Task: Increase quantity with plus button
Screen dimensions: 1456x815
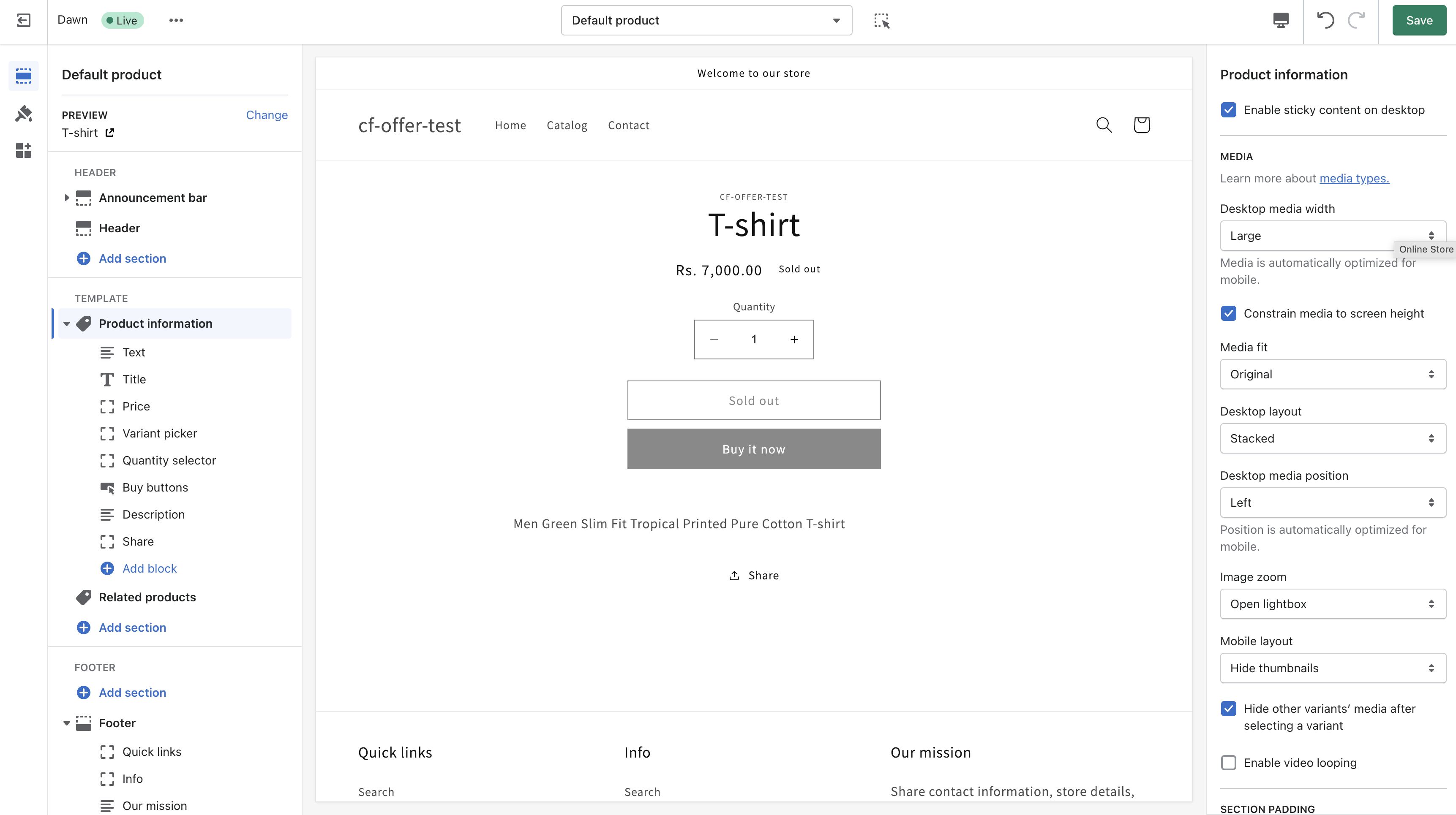Action: 793,340
